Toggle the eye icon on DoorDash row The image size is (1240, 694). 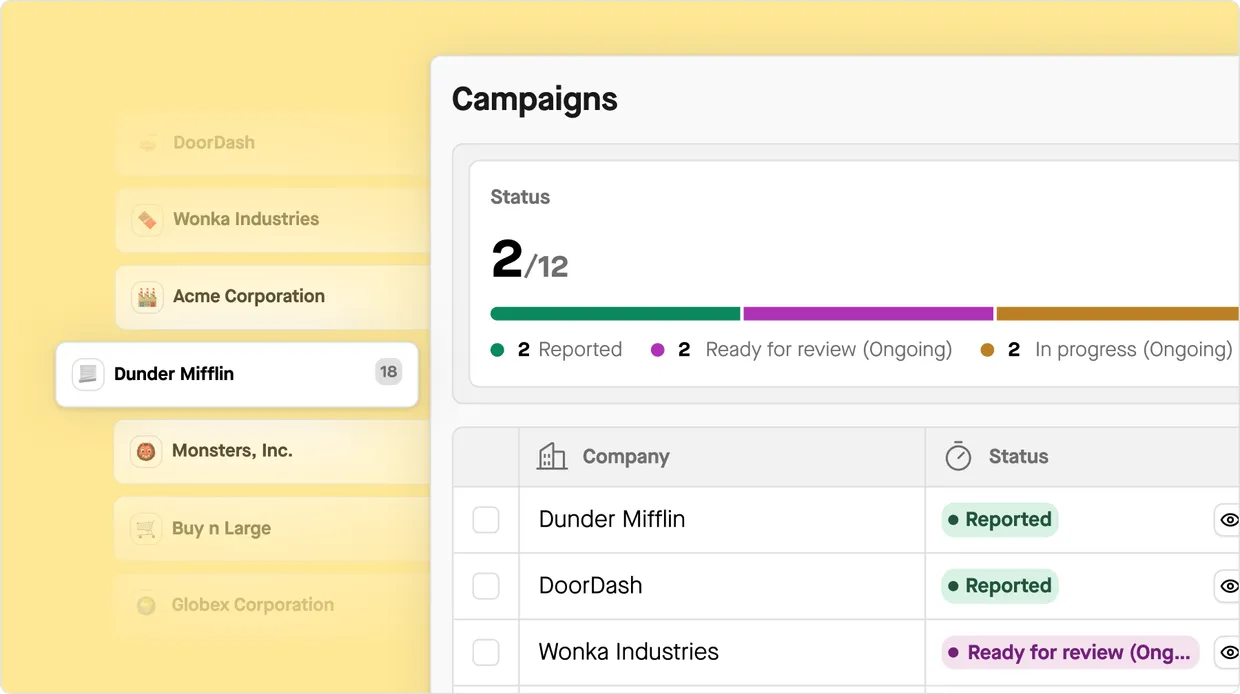1229,586
